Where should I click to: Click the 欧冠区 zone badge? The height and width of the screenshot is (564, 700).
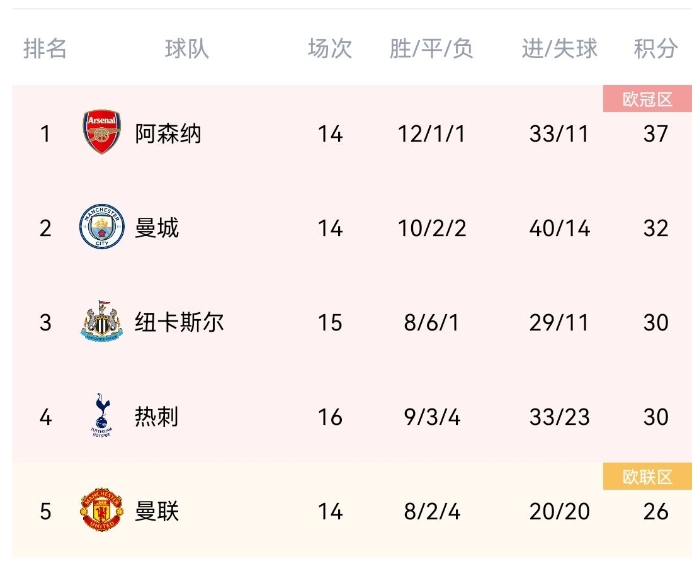click(647, 99)
